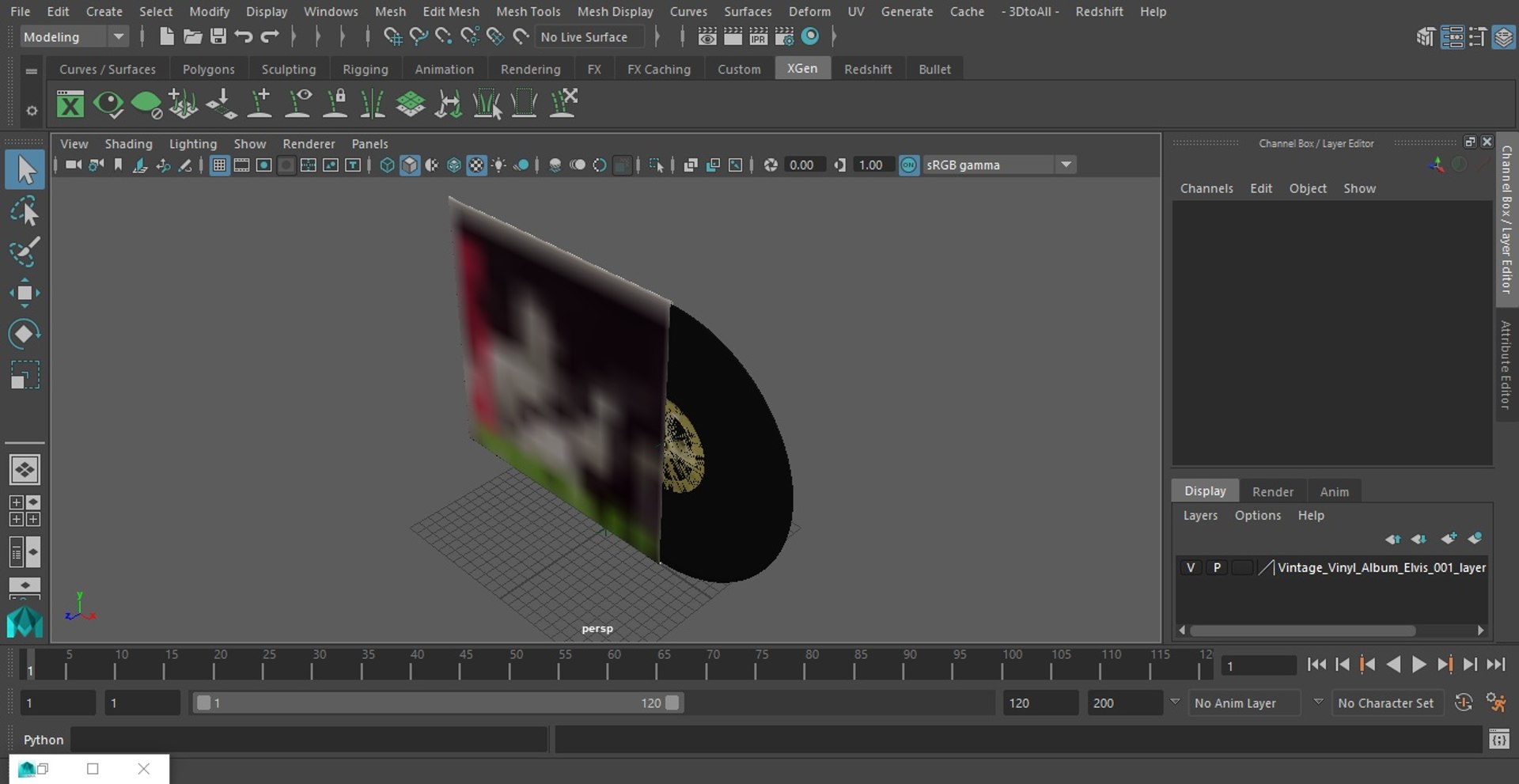Open the viewport Panels menu

click(x=369, y=144)
